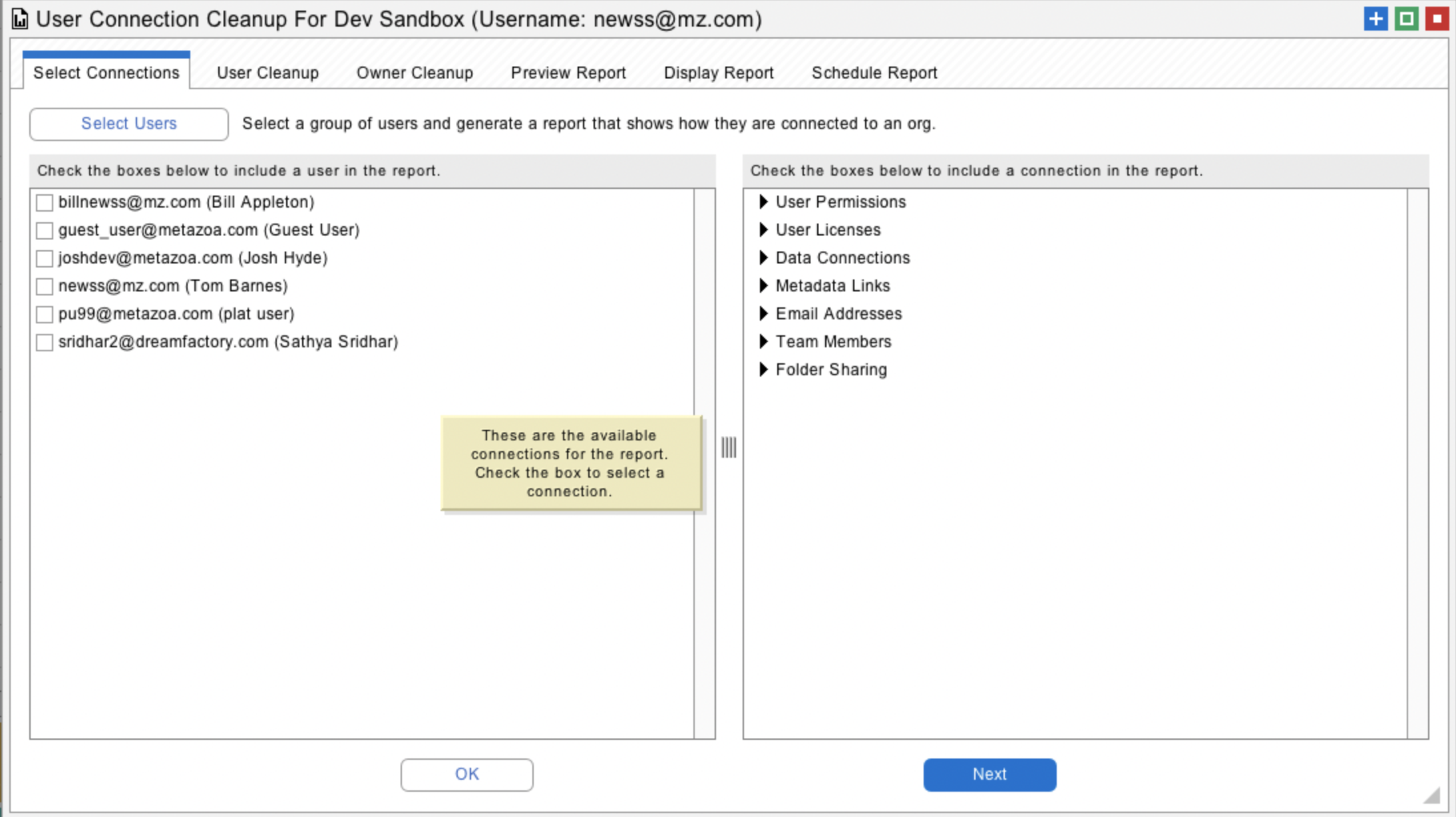The width and height of the screenshot is (1456, 817).
Task: Click the document icon beside window title
Action: [x=20, y=19]
